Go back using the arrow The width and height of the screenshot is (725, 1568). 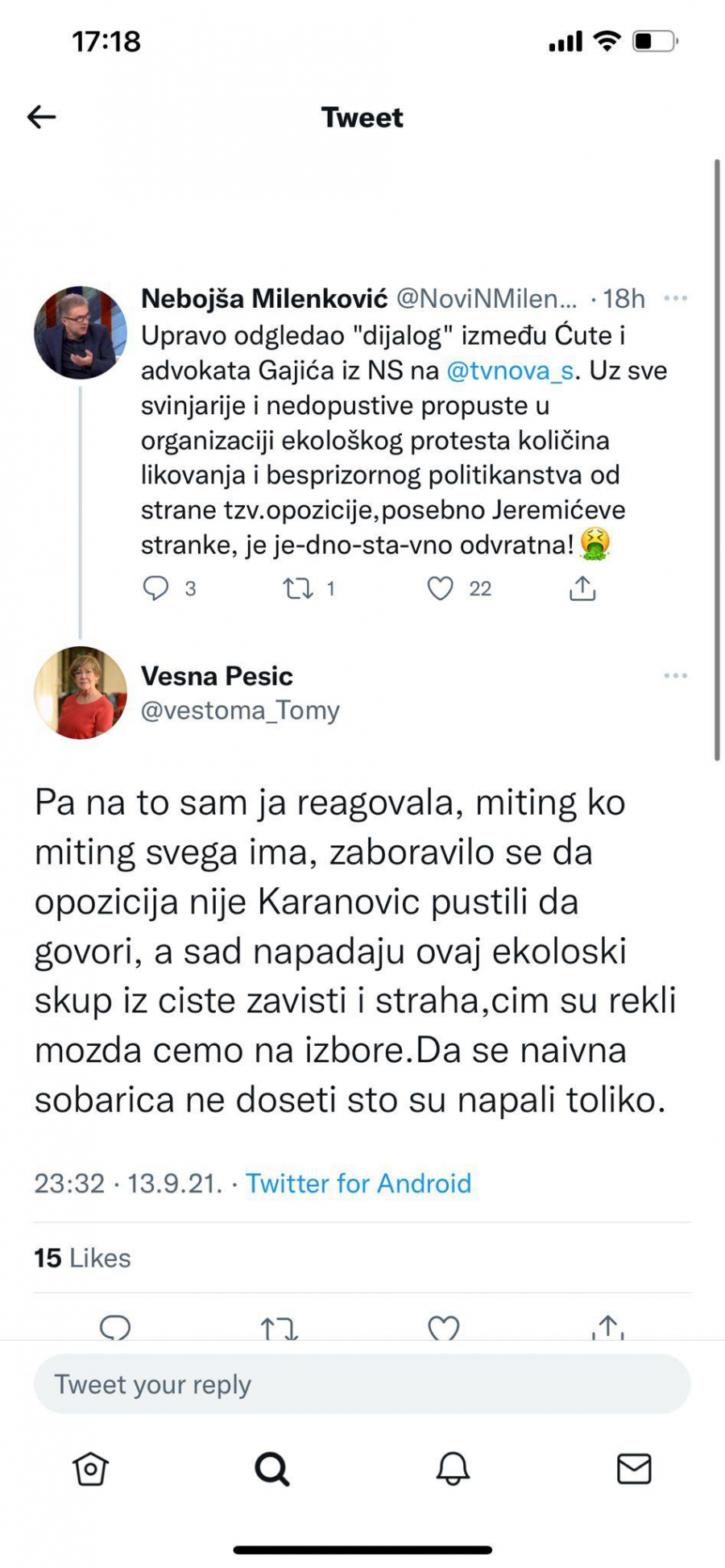point(42,116)
